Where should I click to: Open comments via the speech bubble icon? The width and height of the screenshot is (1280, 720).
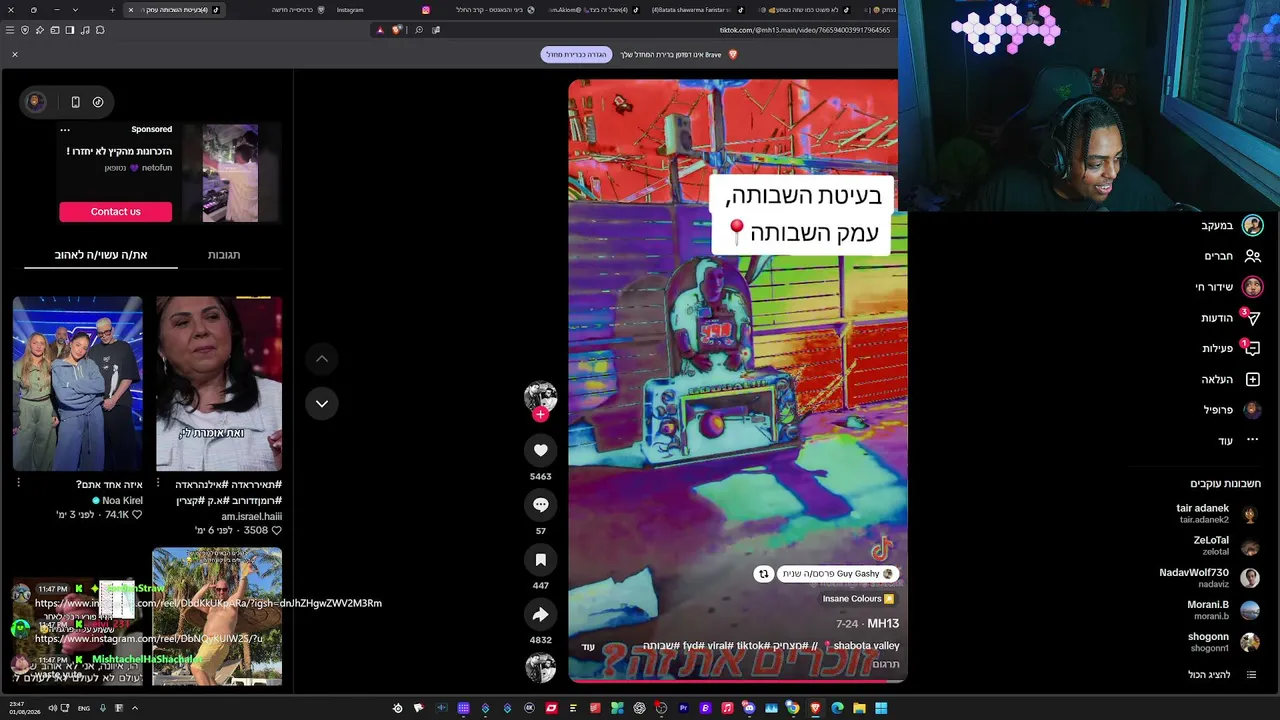(540, 505)
